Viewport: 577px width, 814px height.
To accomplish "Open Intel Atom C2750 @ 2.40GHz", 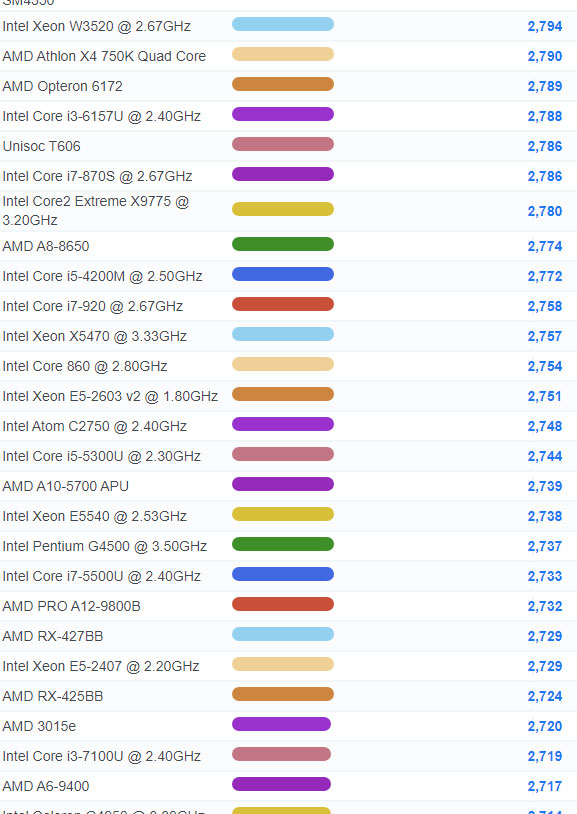I will point(95,427).
